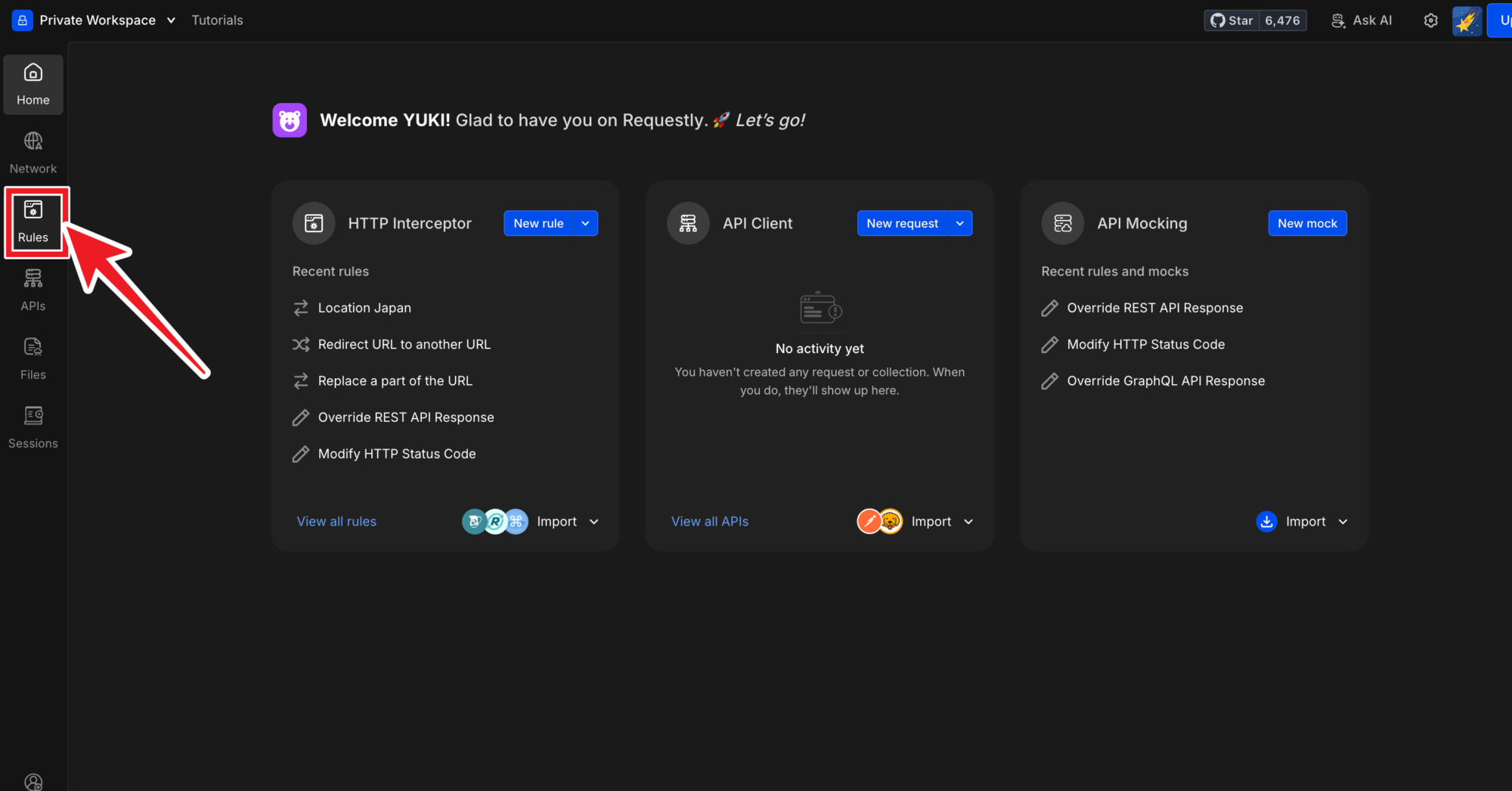Follow the View all APIs link
1512x791 pixels.
[709, 521]
